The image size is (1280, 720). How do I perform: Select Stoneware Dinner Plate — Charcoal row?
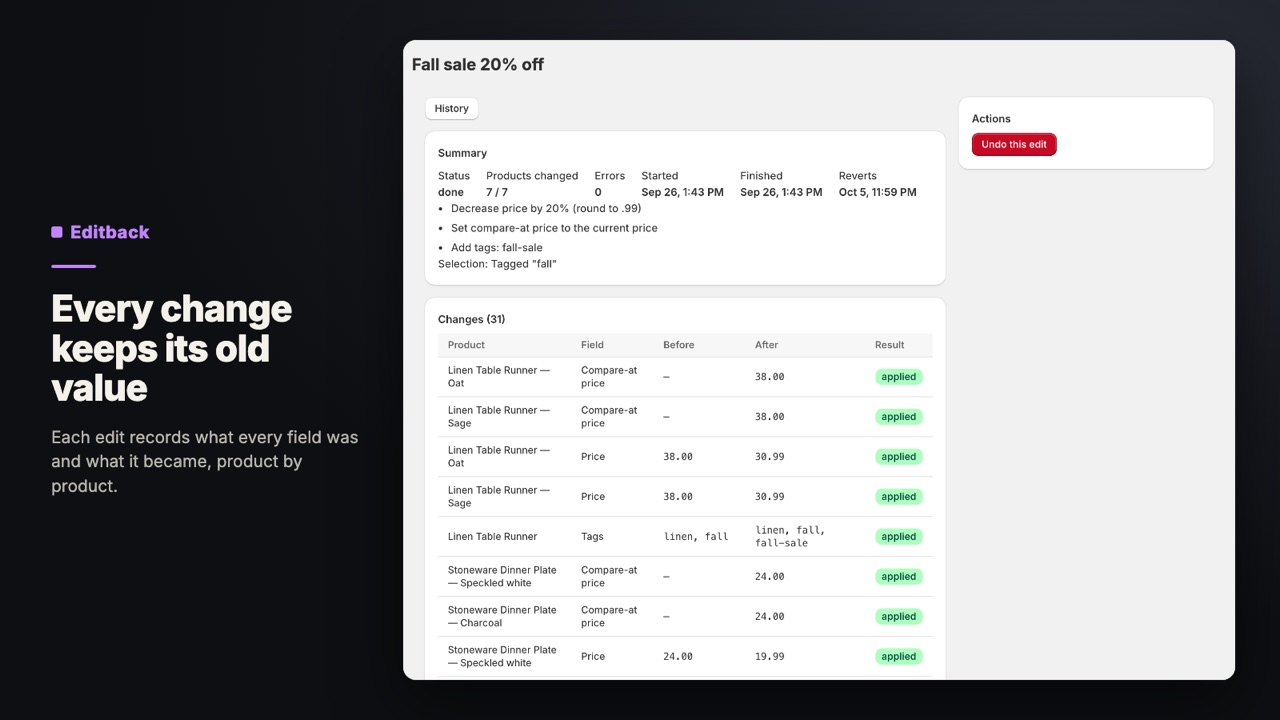tap(685, 617)
